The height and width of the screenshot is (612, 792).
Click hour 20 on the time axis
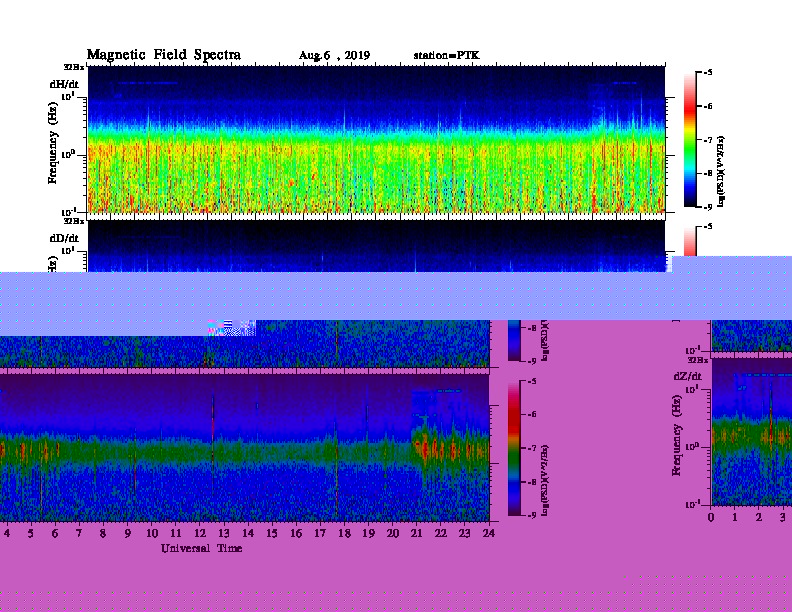pyautogui.click(x=392, y=533)
